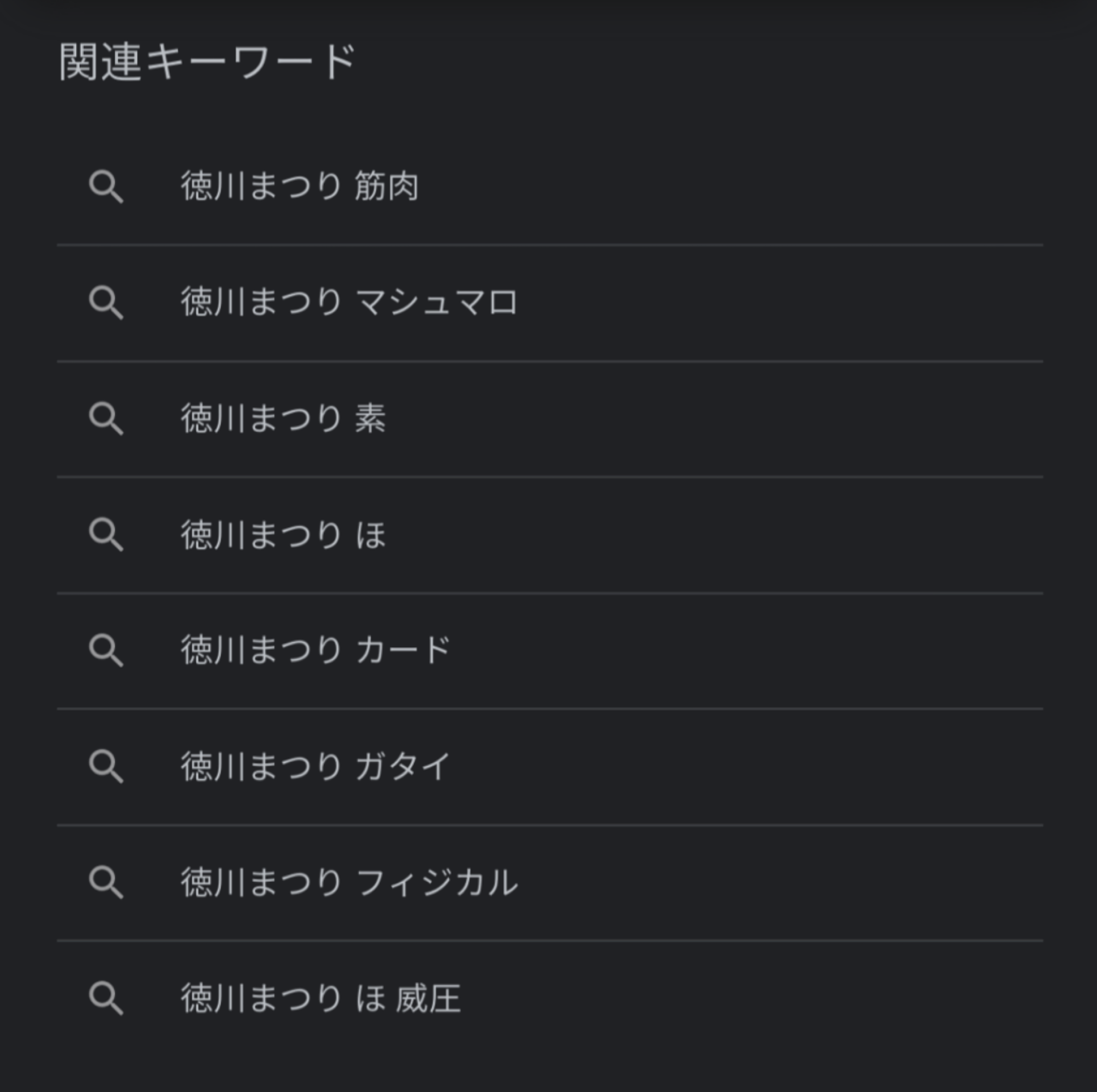Click the 徳川まつり ガタイ keyword
The height and width of the screenshot is (1092, 1097).
(315, 766)
